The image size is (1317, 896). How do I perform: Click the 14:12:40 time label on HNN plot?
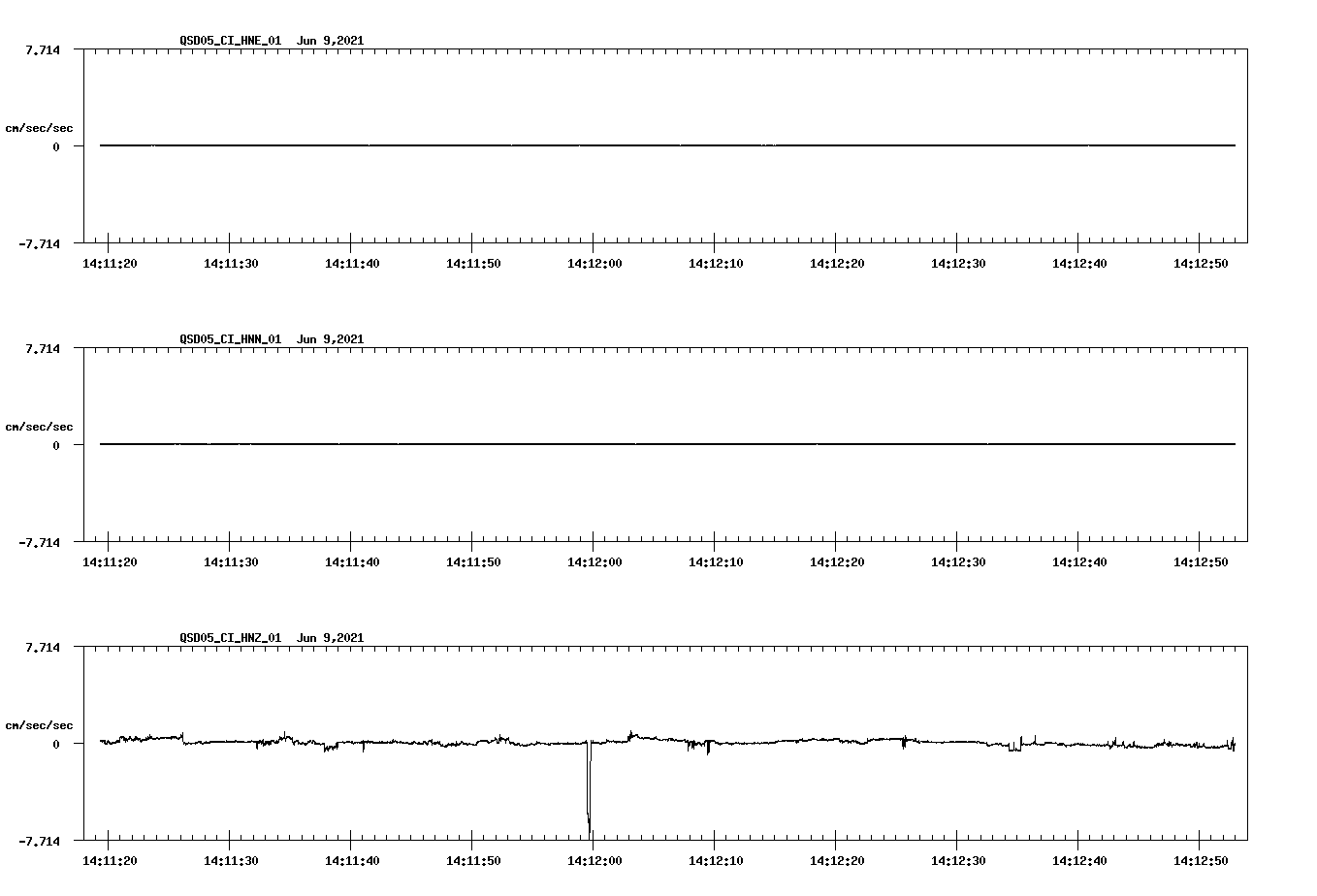pyautogui.click(x=1079, y=562)
